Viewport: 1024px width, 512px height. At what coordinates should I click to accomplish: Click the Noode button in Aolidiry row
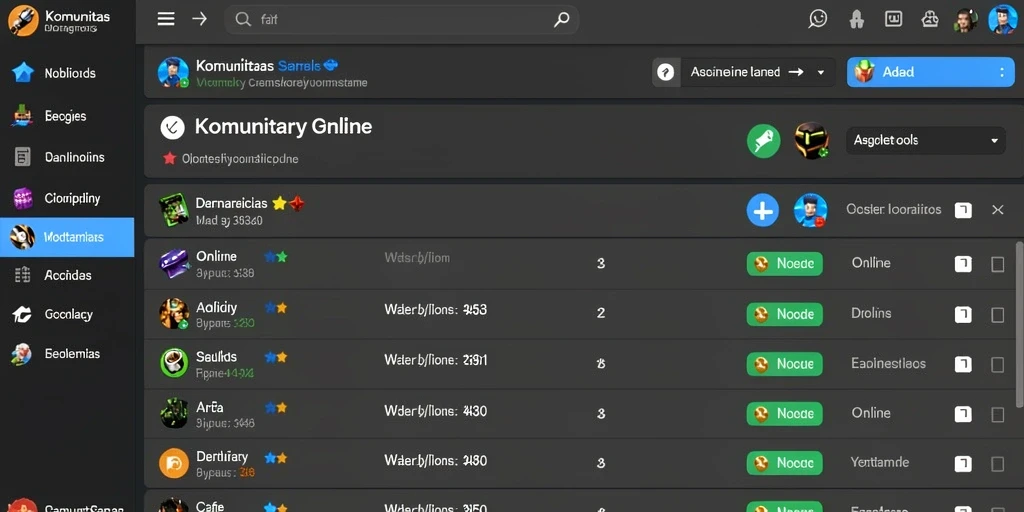tap(784, 314)
